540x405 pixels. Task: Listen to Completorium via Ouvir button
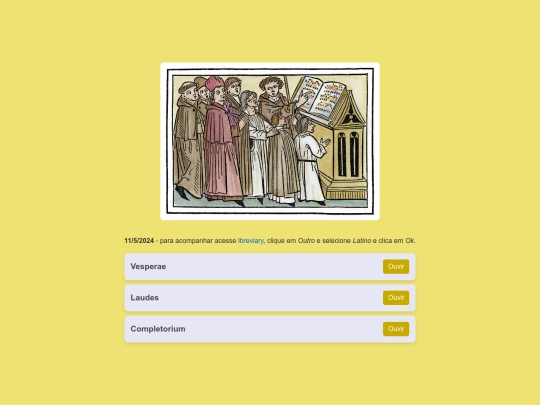pos(396,329)
